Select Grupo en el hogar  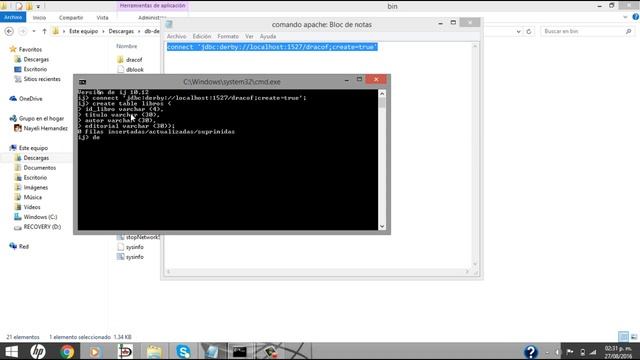[x=41, y=118]
